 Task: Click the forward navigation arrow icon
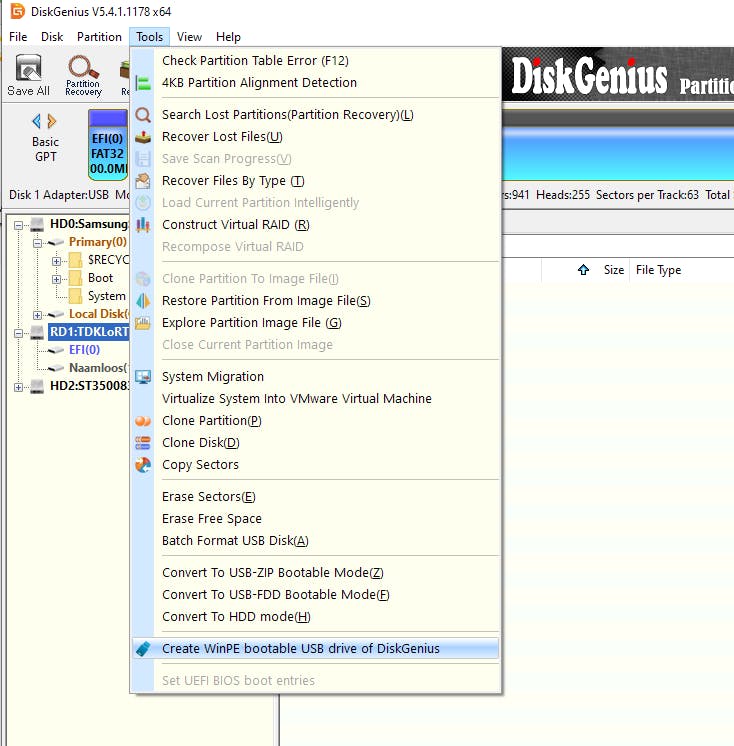coord(52,121)
